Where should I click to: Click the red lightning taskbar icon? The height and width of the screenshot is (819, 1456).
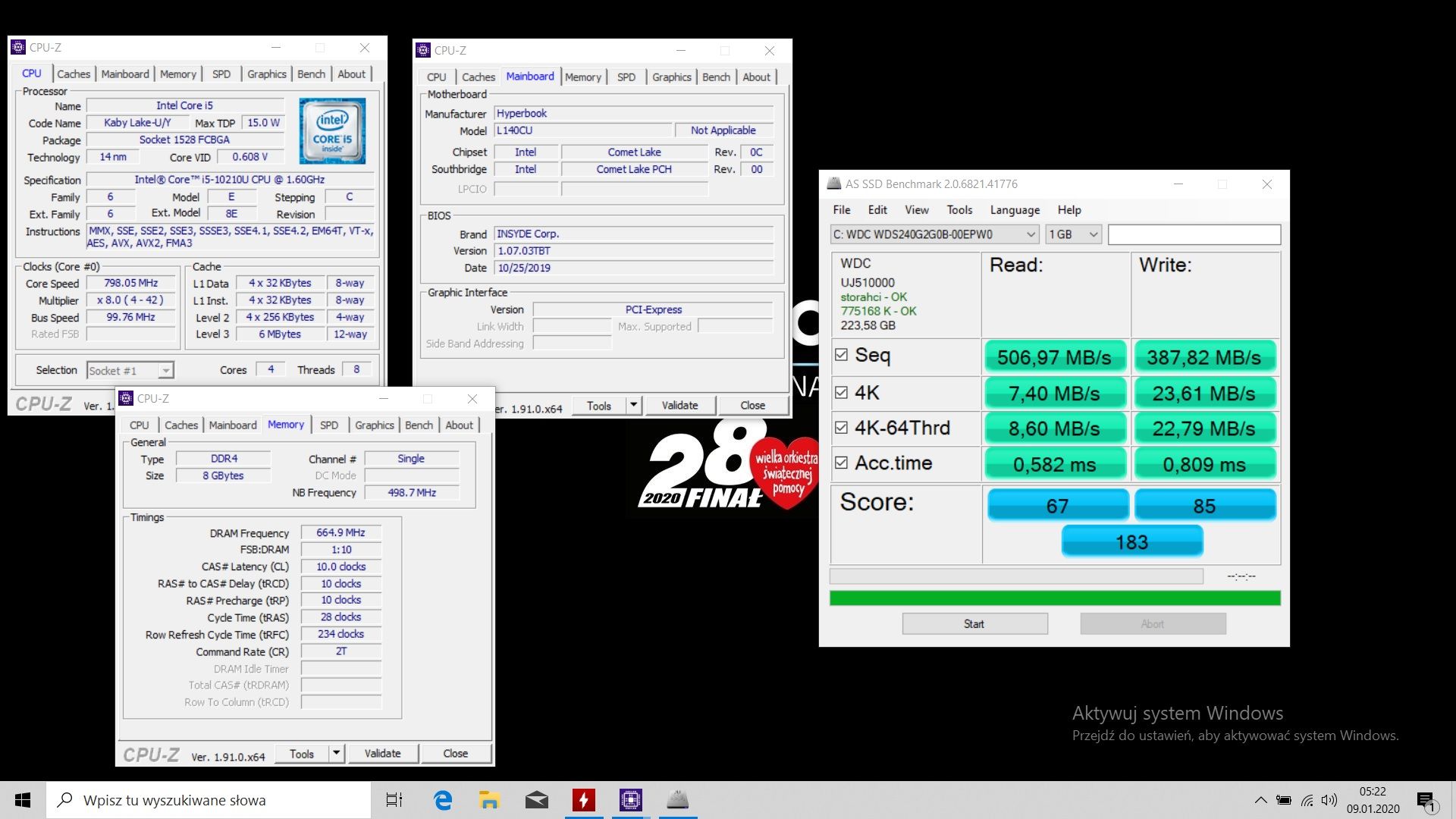coord(583,800)
